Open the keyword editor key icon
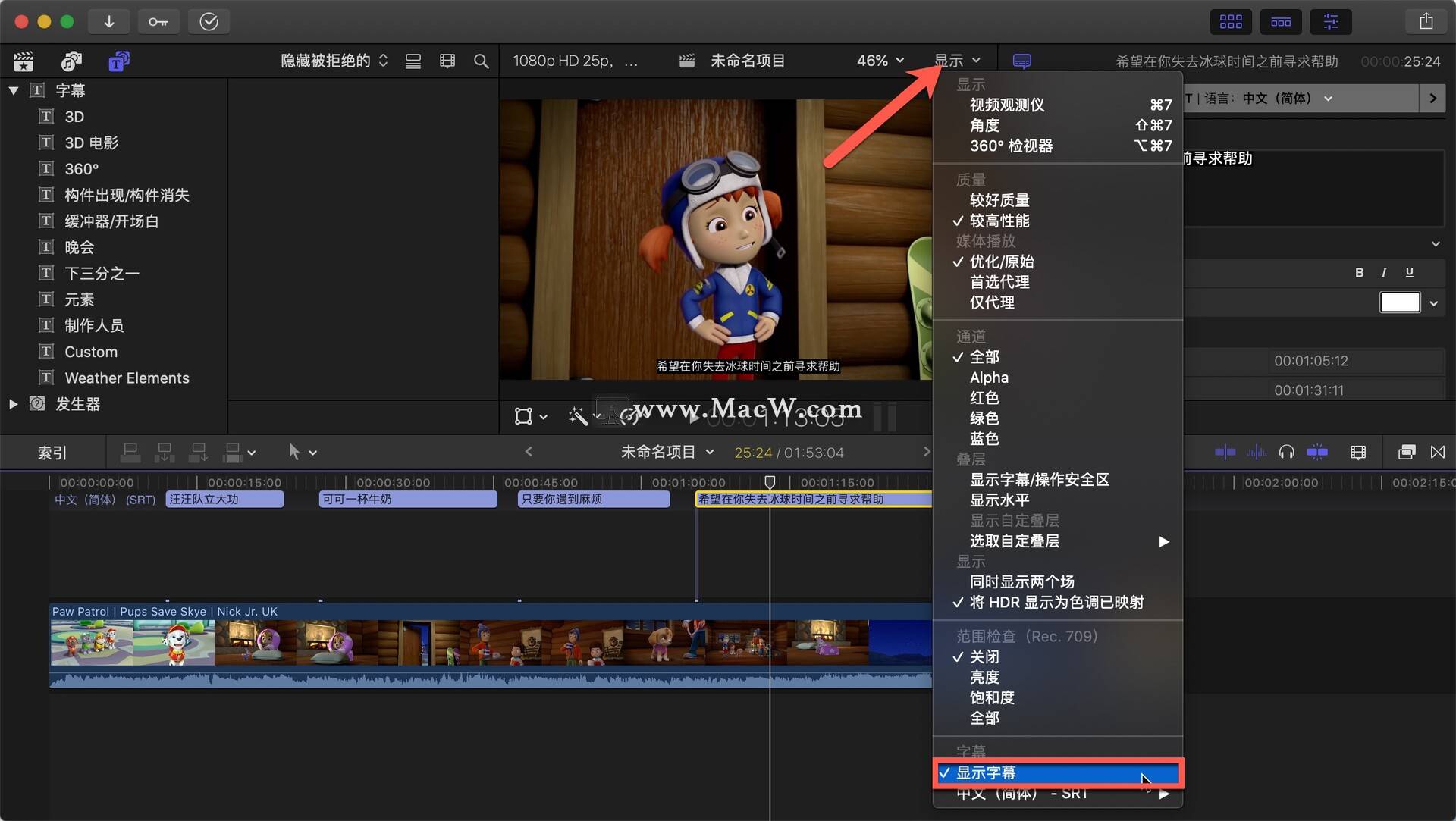 (x=158, y=21)
